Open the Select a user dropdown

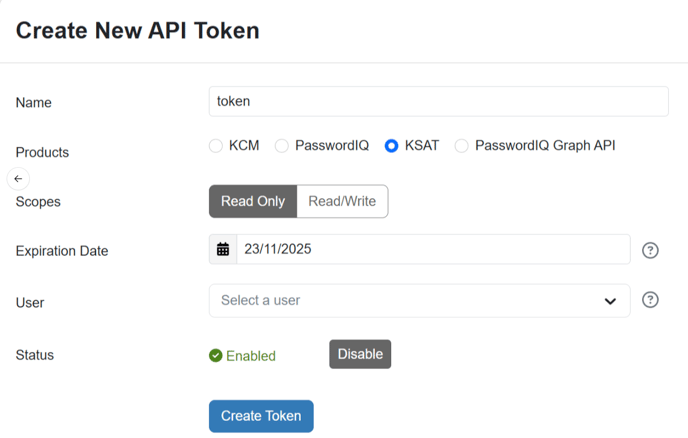(419, 301)
